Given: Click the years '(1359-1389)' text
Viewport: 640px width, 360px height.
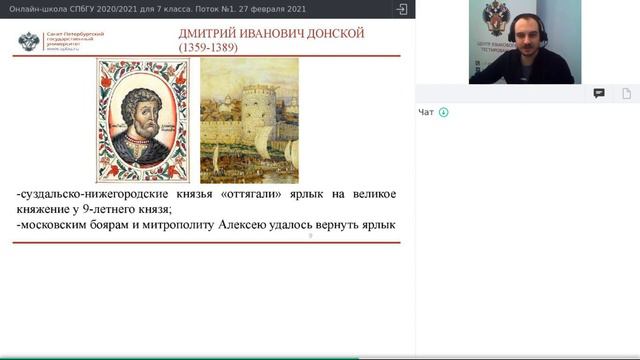Looking at the screenshot, I should pos(208,47).
